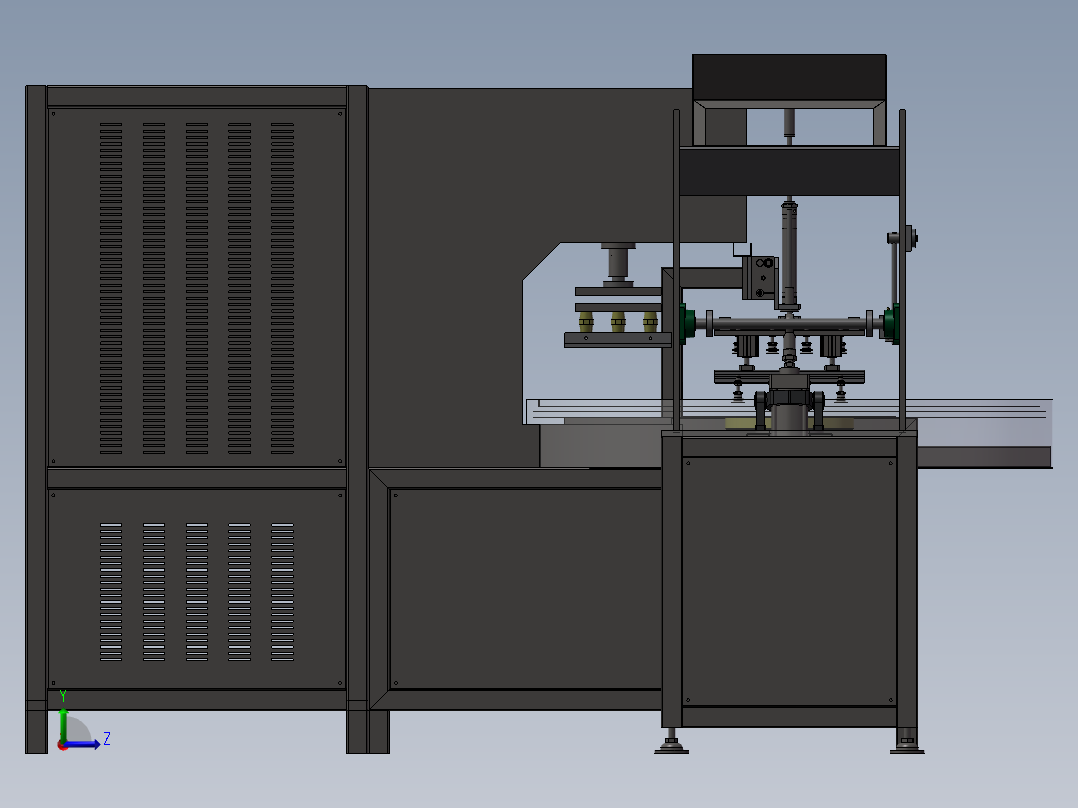Image resolution: width=1078 pixels, height=808 pixels.
Task: Select the right cabinet front door panel
Action: (789, 581)
